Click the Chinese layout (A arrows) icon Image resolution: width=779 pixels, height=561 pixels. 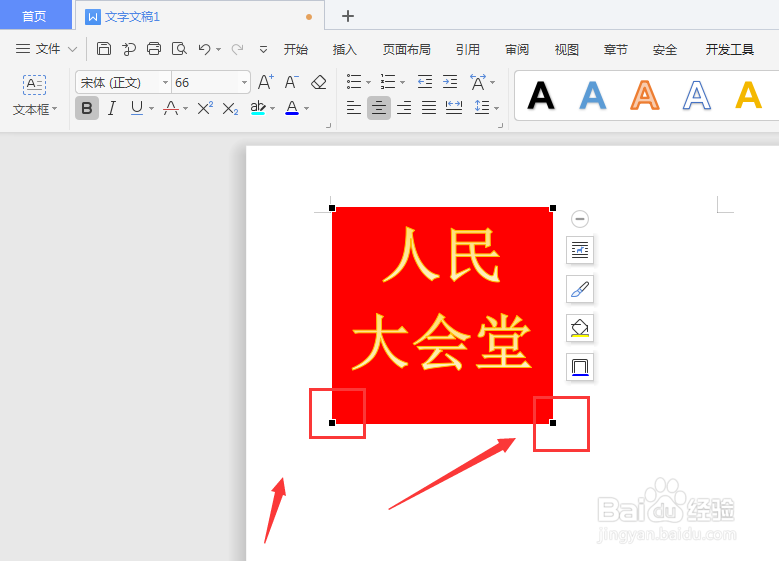478,82
